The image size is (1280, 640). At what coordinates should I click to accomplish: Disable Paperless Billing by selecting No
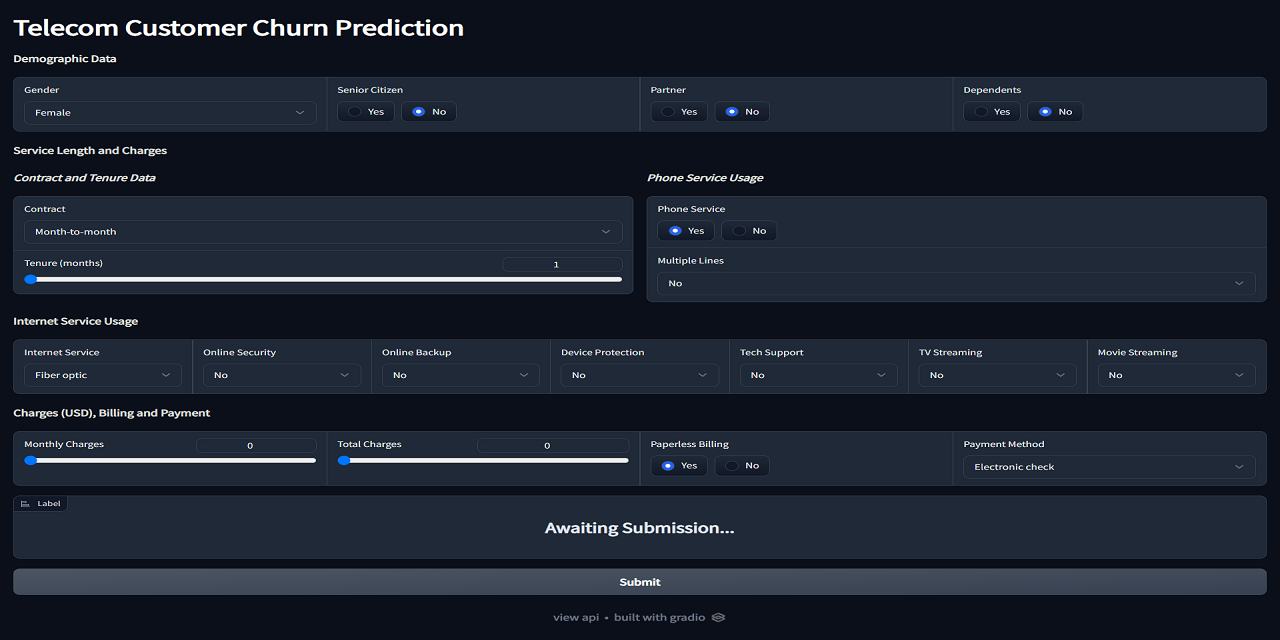(x=742, y=465)
